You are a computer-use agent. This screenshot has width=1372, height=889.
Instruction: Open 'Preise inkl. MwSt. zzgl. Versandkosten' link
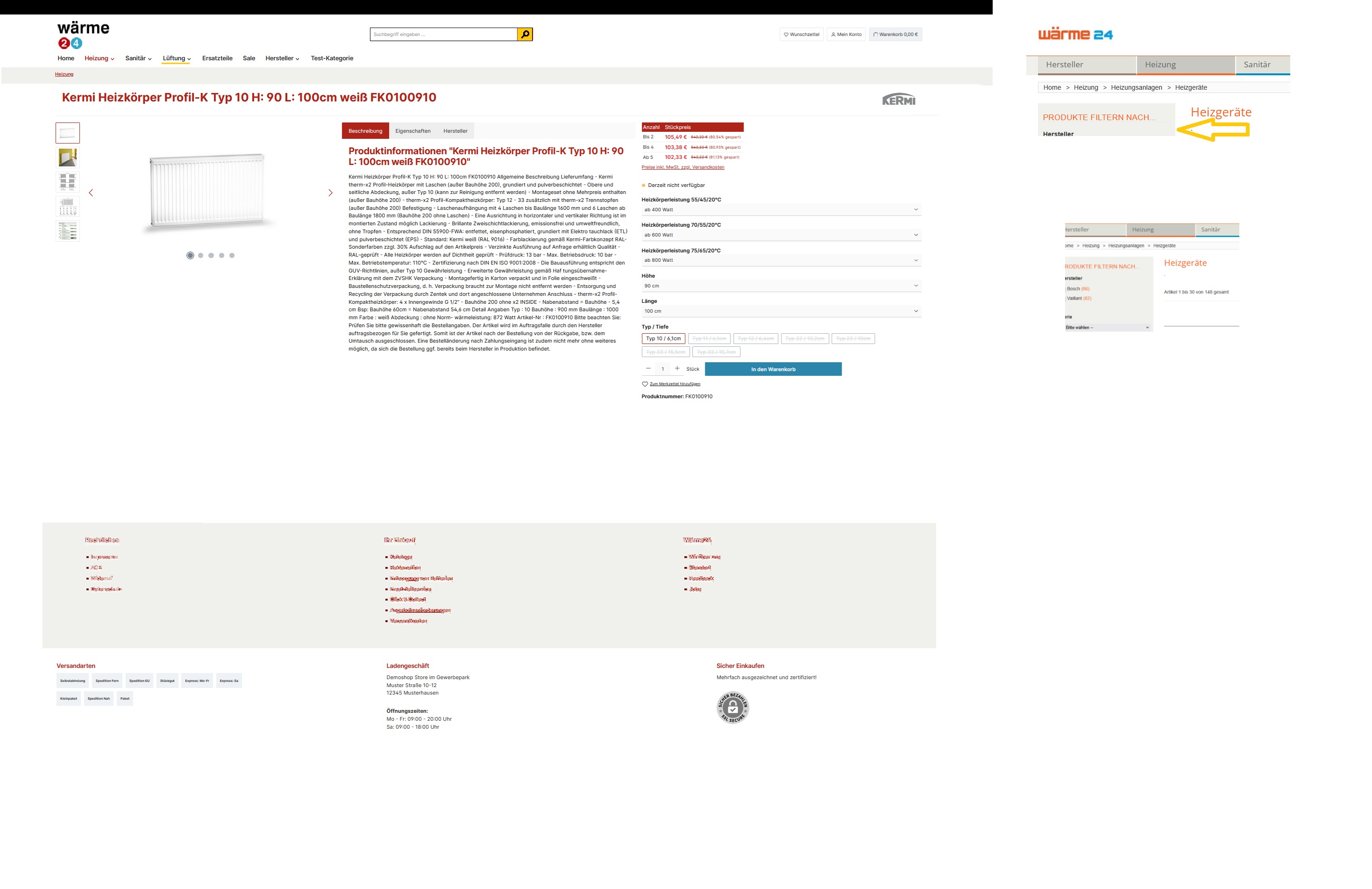(x=683, y=167)
